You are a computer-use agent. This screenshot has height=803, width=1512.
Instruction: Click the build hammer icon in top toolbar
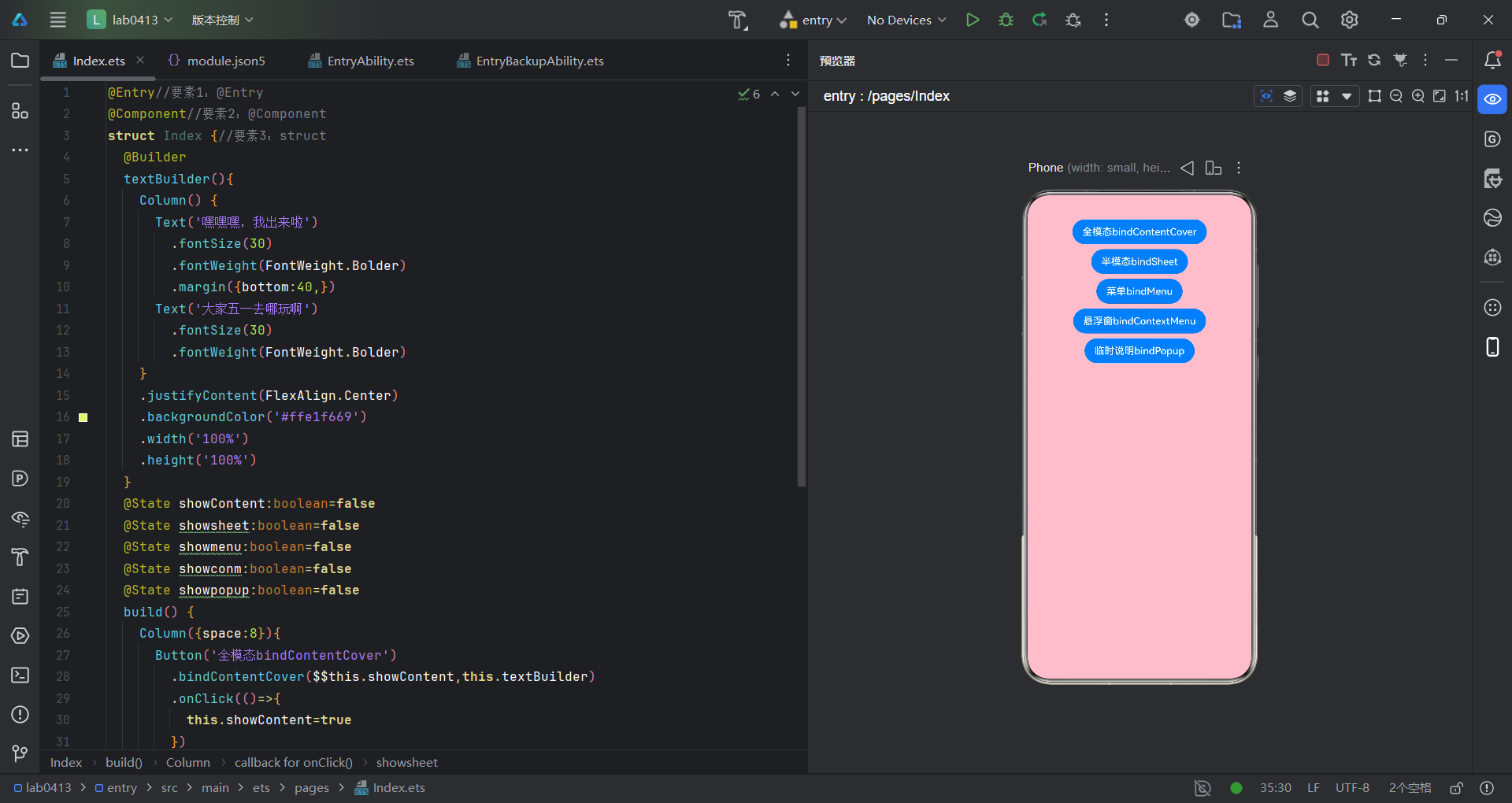tap(738, 20)
